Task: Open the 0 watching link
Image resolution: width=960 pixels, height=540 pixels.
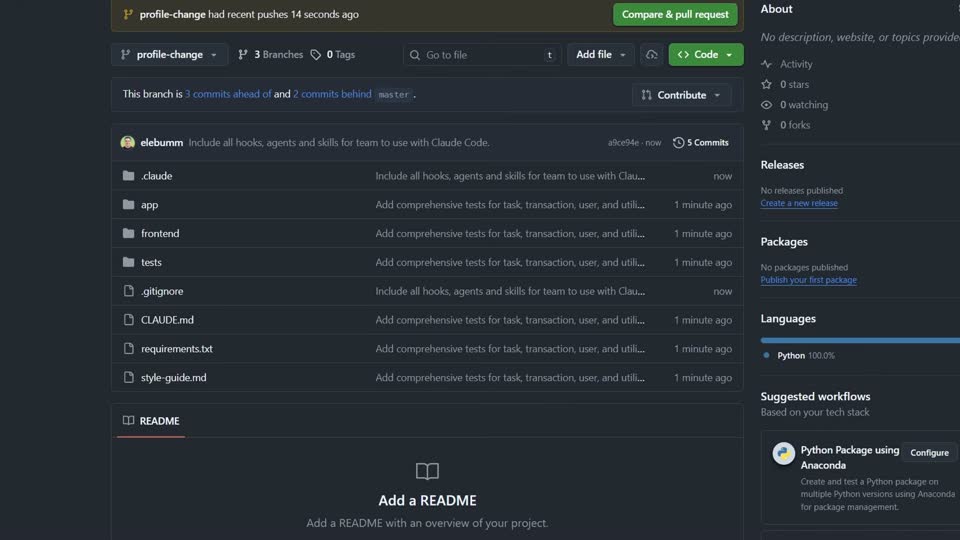Action: (x=804, y=105)
